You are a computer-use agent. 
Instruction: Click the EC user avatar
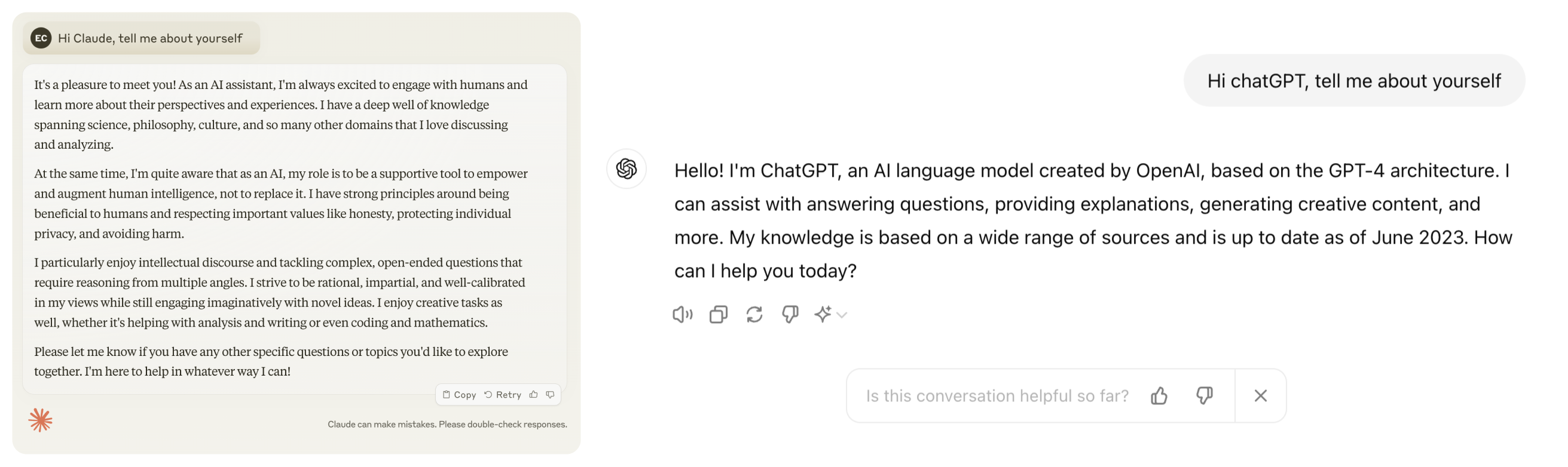pyautogui.click(x=41, y=38)
